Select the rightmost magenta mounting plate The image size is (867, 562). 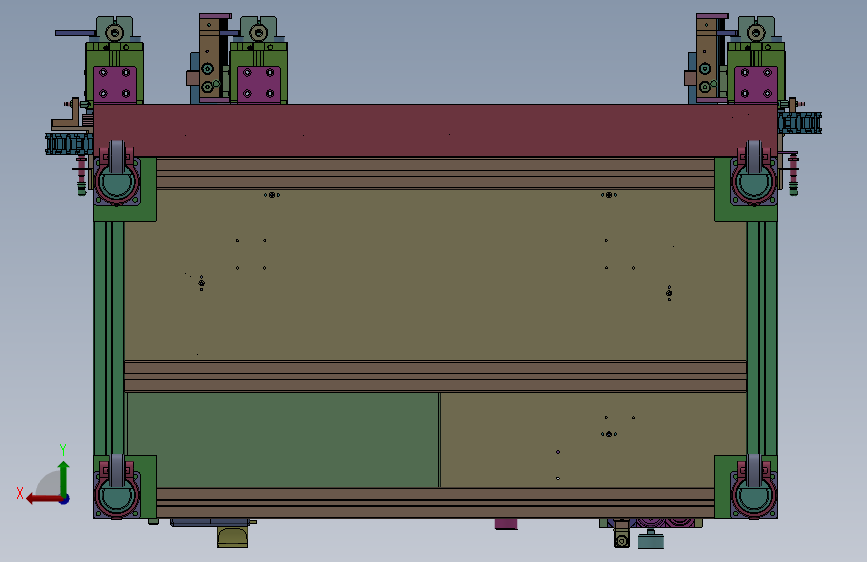point(756,84)
